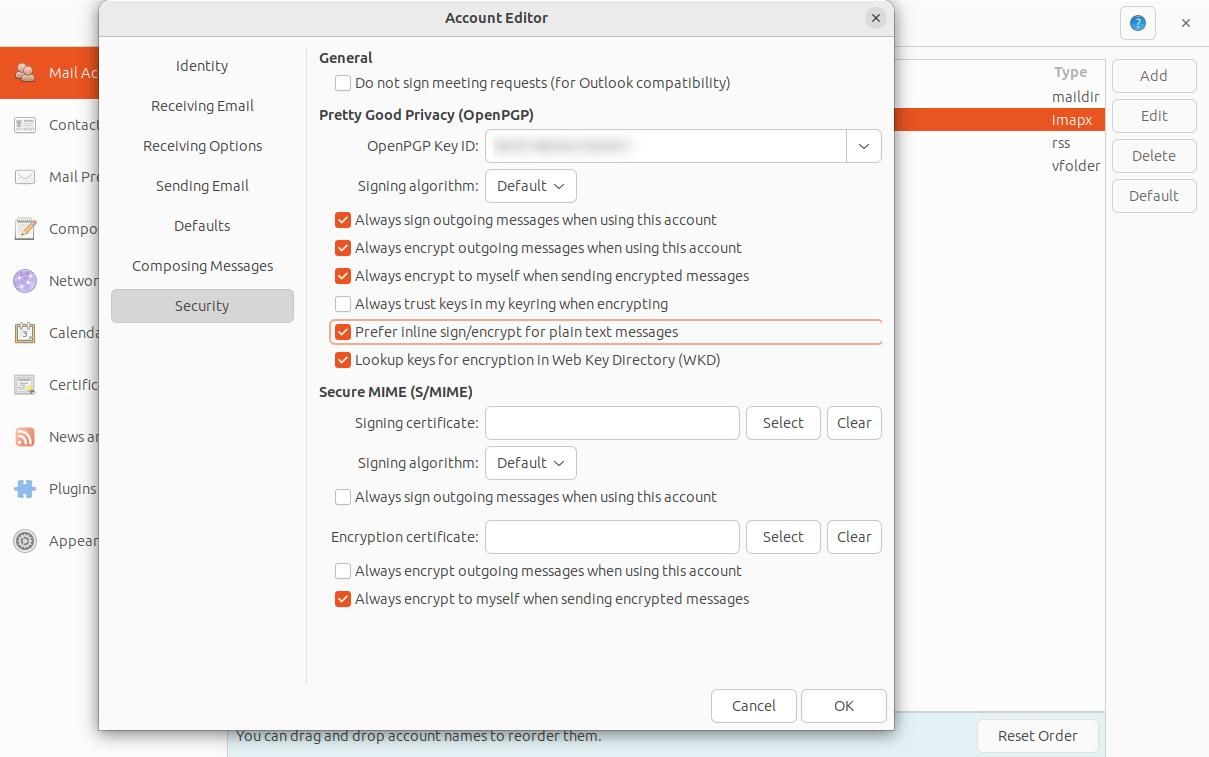Click Reset Order for accounts
The height and width of the screenshot is (757, 1209).
pyautogui.click(x=1037, y=735)
